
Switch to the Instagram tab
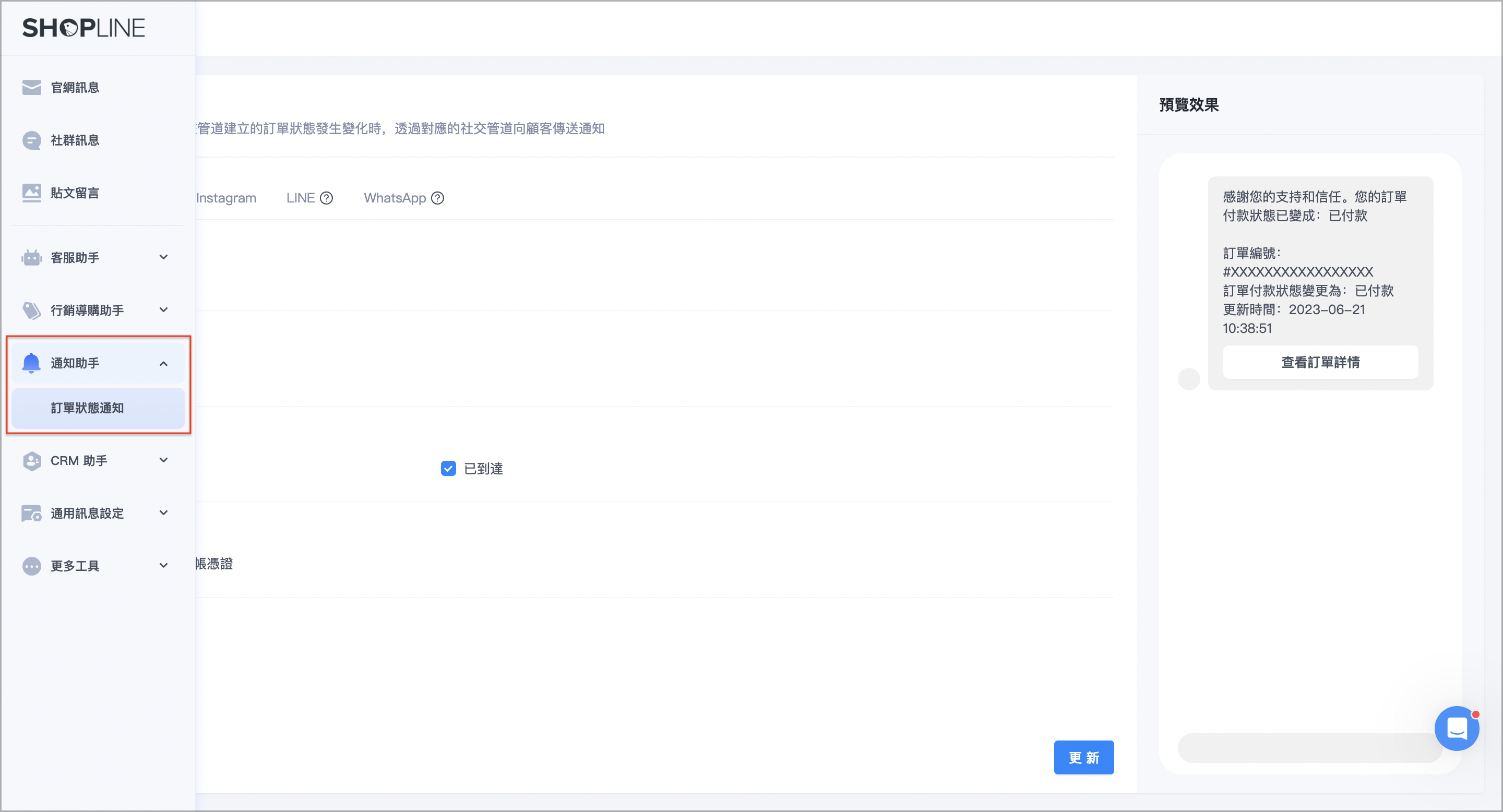click(x=226, y=198)
